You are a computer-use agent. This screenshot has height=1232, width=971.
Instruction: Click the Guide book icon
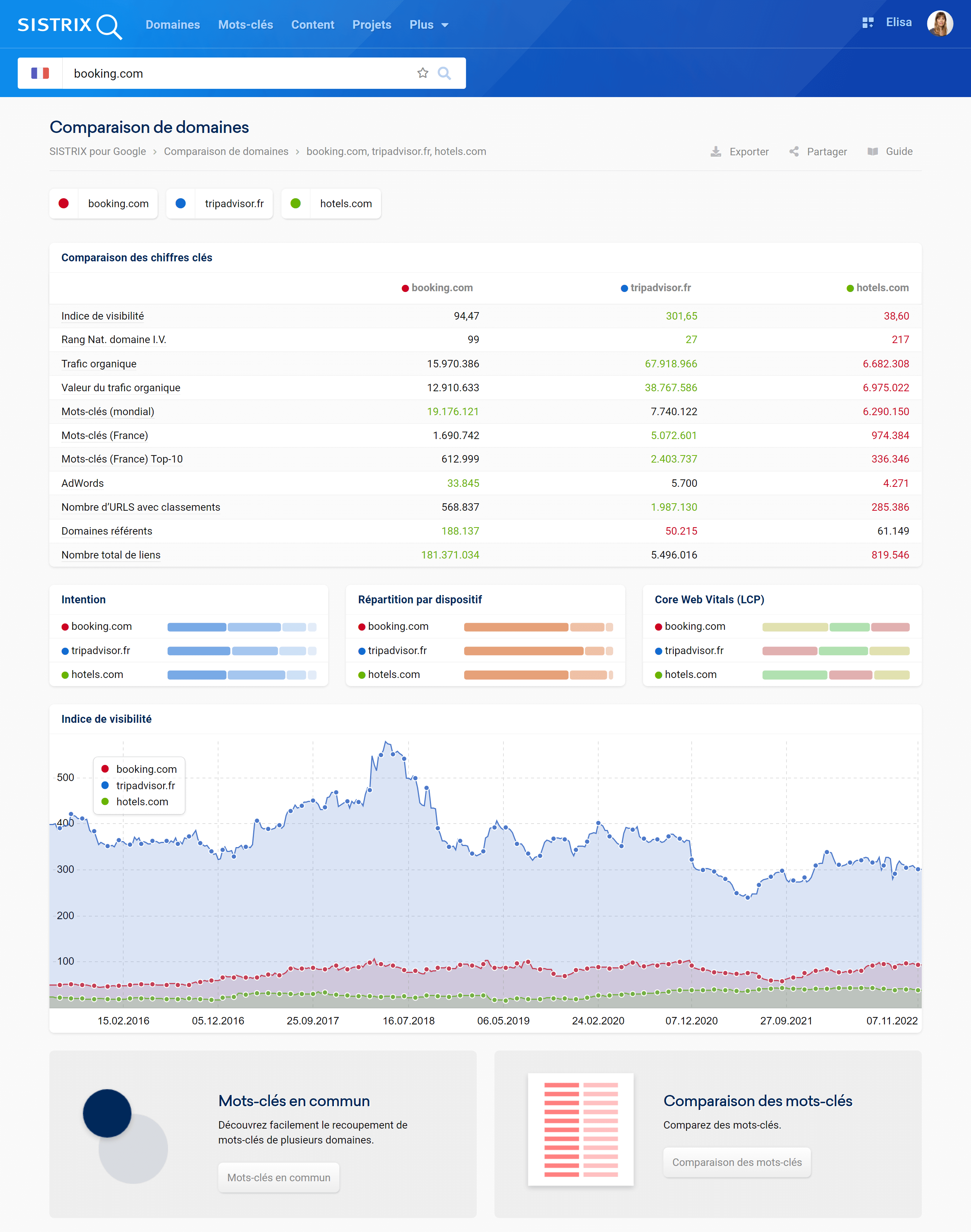[x=873, y=152]
